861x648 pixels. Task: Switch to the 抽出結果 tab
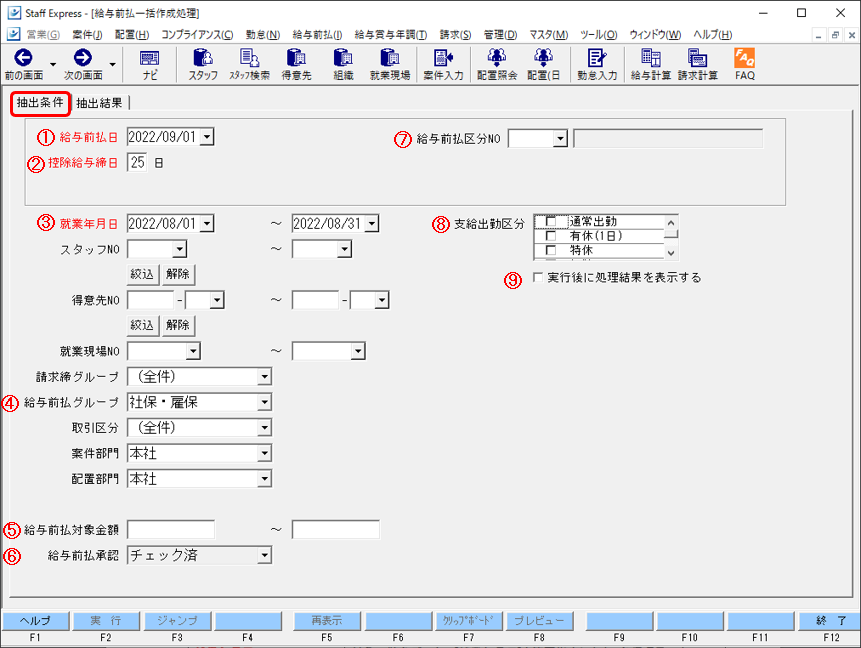[99, 103]
